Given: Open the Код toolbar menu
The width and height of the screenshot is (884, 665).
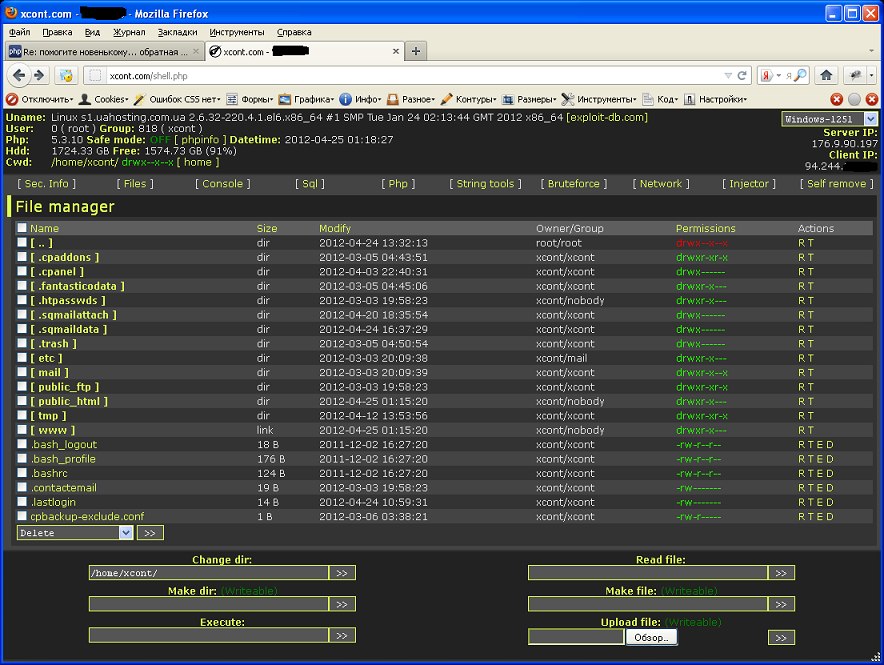Looking at the screenshot, I should 660,99.
